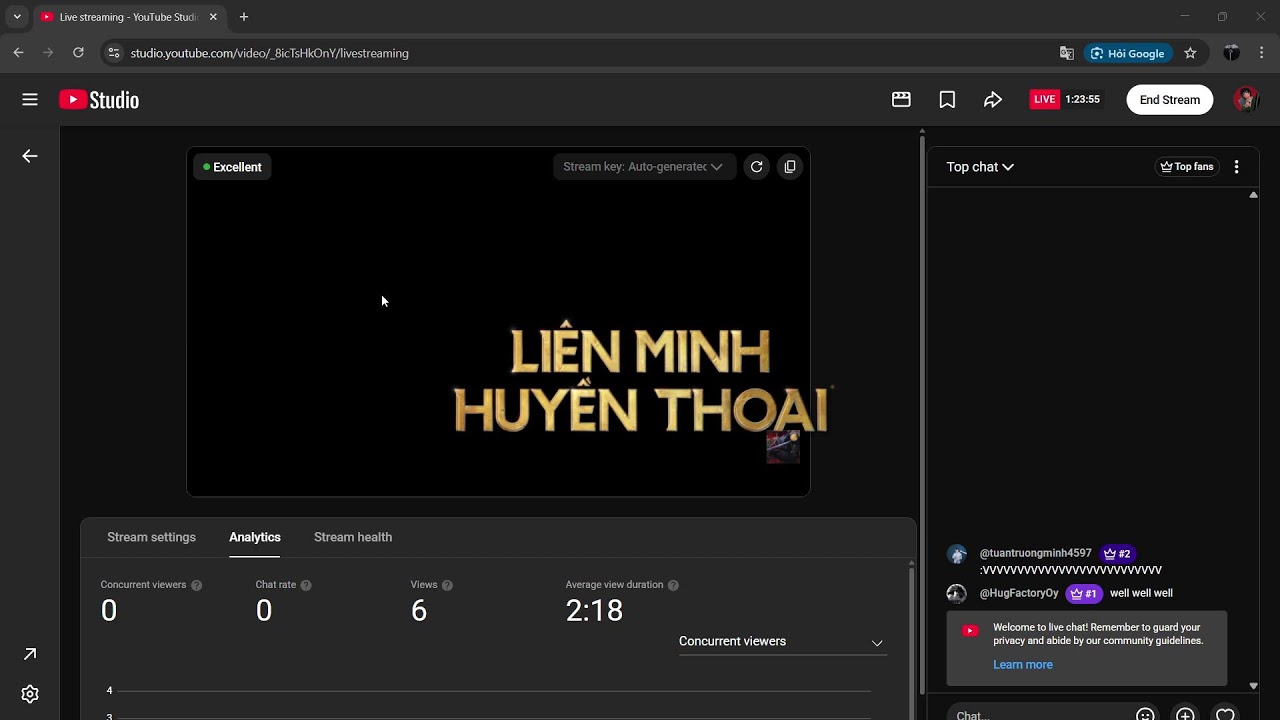1280x720 pixels.
Task: Open the browser three-dot menu
Action: (x=1261, y=53)
